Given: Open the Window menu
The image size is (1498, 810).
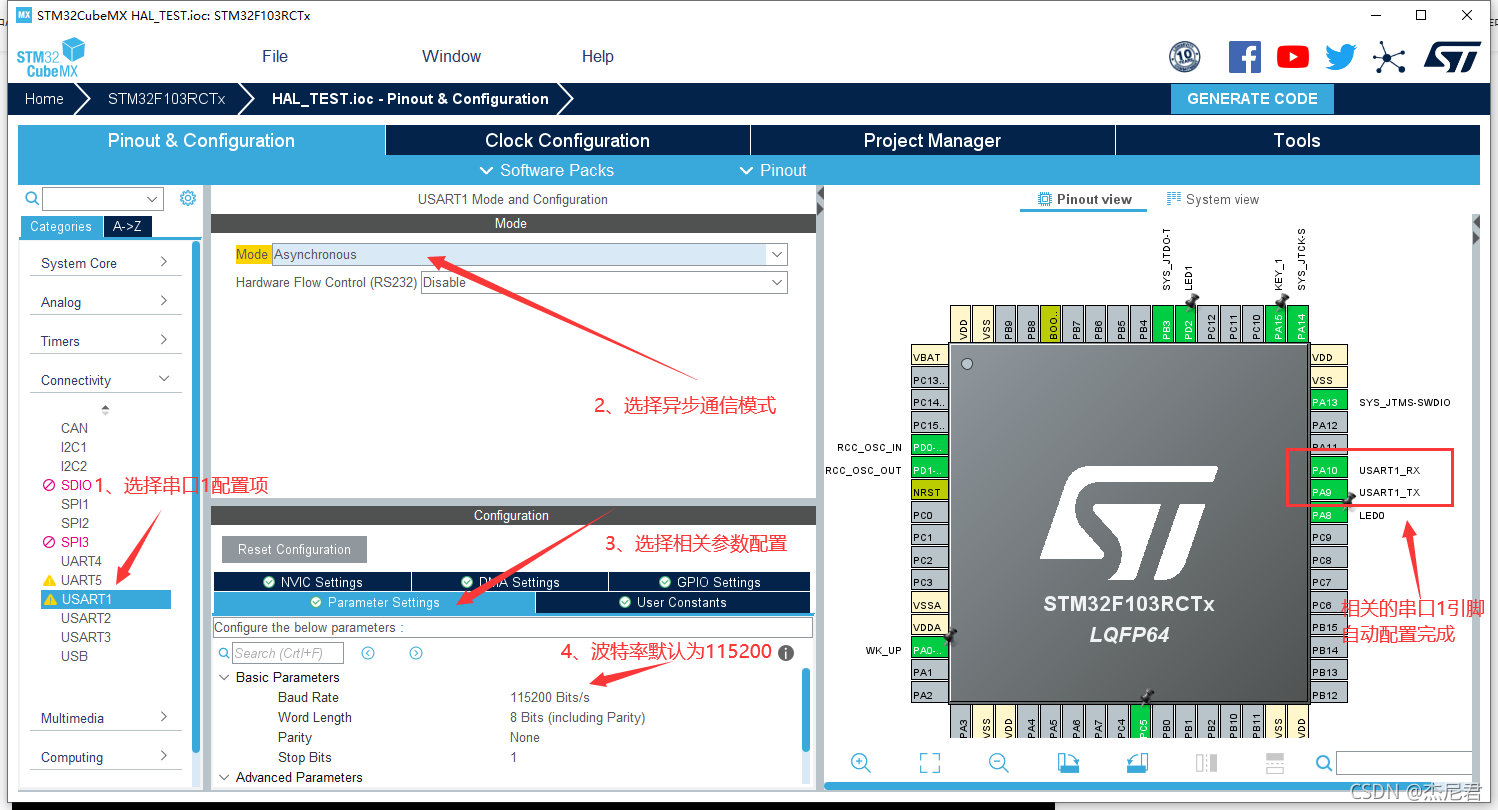Looking at the screenshot, I should (451, 56).
